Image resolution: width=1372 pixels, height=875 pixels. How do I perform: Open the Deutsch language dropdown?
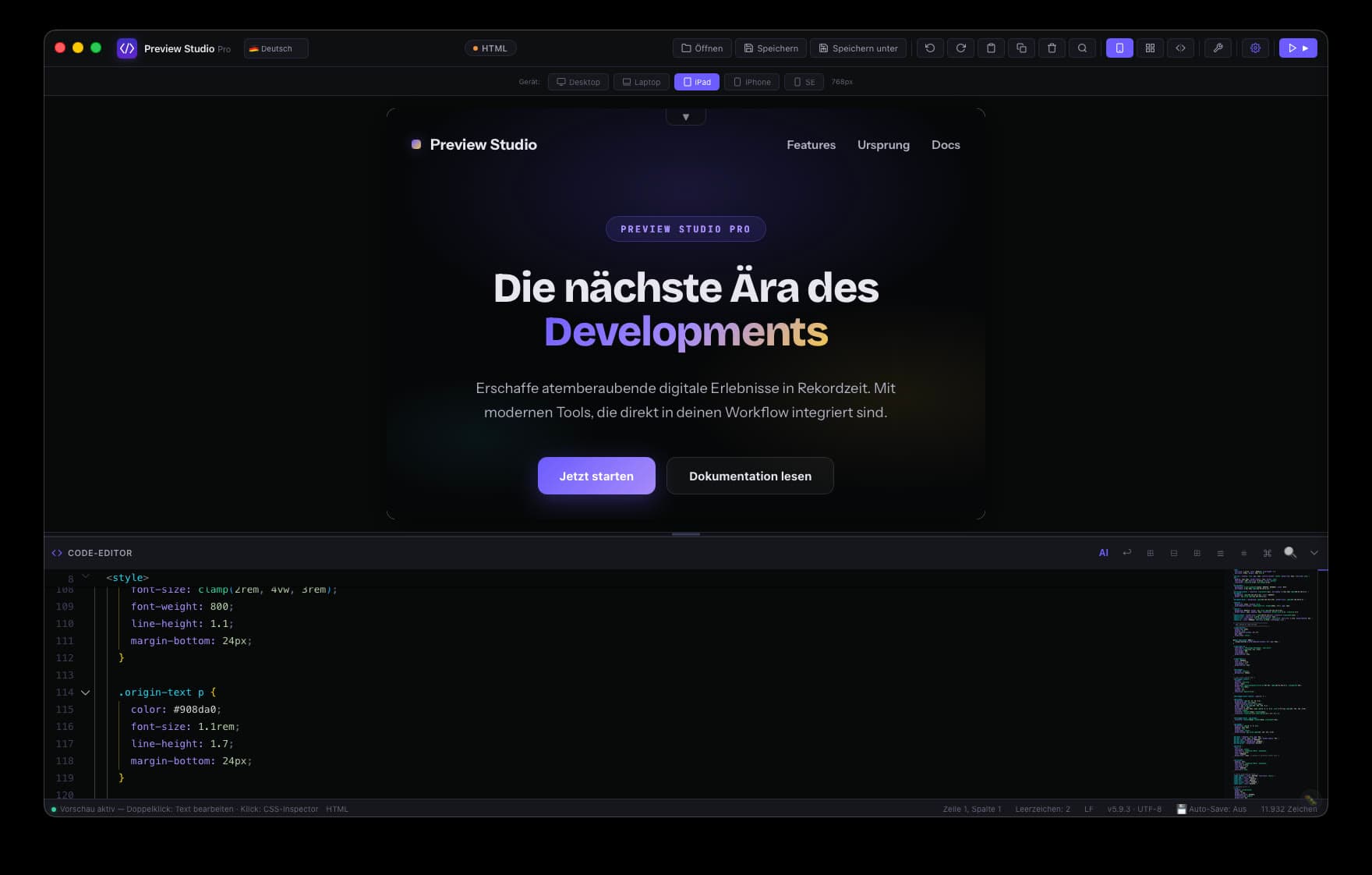point(276,48)
